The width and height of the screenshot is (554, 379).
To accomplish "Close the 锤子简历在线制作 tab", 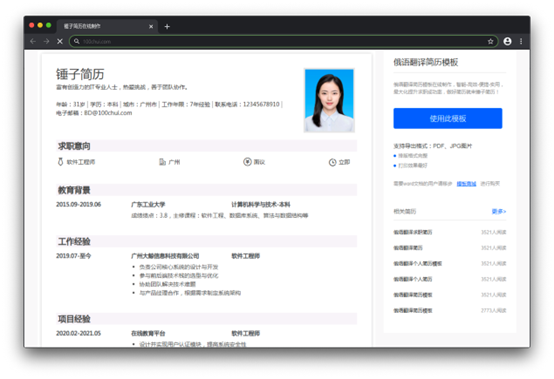I will [x=151, y=26].
